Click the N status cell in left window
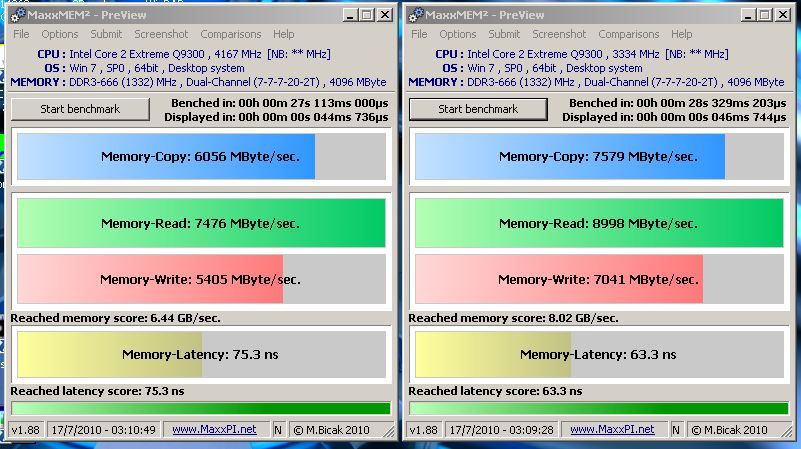This screenshot has width=801, height=449. [278, 430]
